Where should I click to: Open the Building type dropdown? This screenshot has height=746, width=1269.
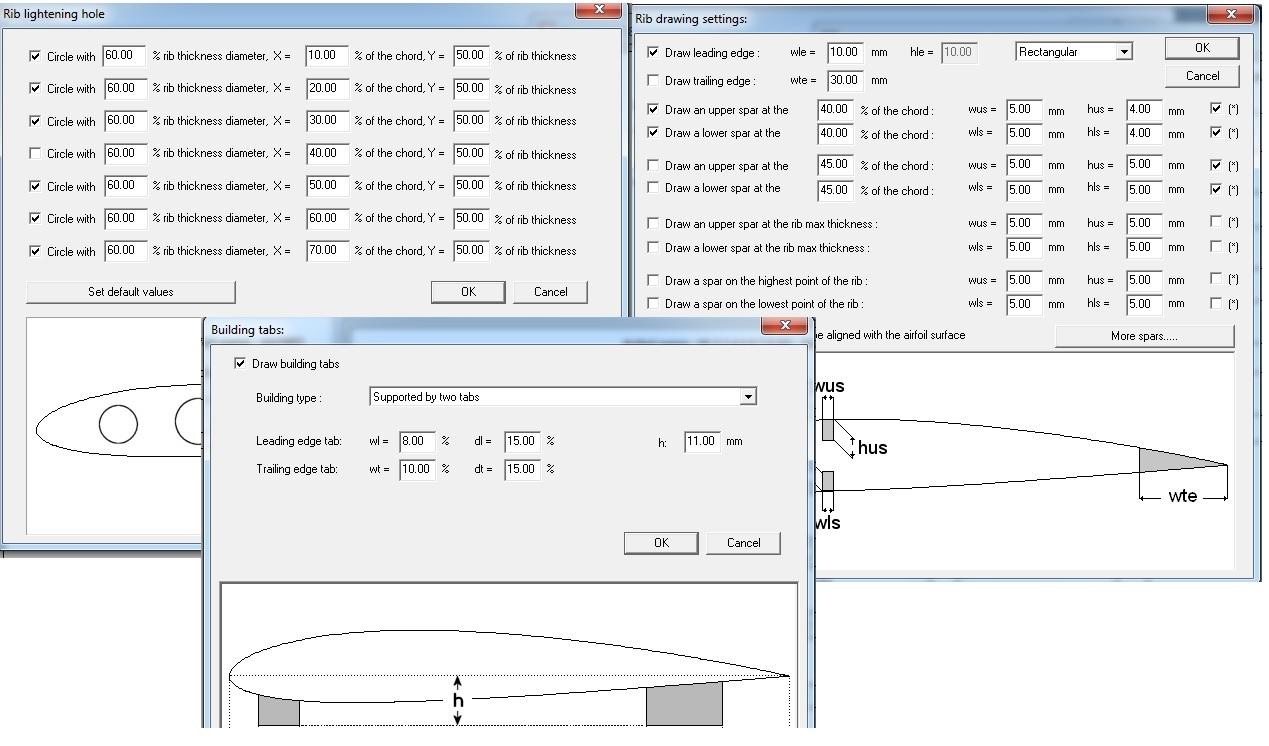point(747,397)
